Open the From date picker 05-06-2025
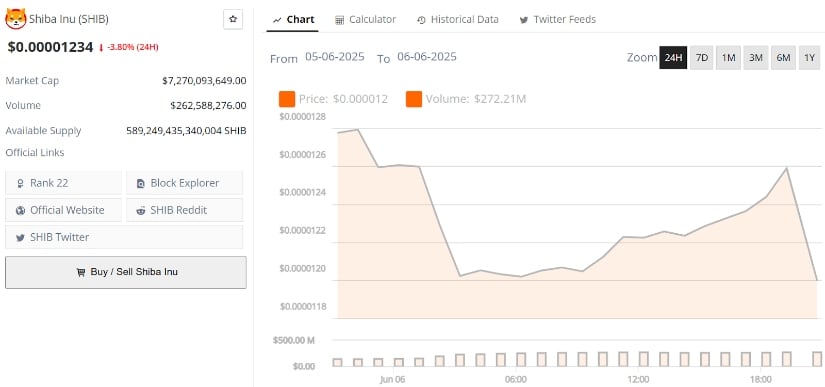Screen dimensions: 825x387 [x=335, y=57]
